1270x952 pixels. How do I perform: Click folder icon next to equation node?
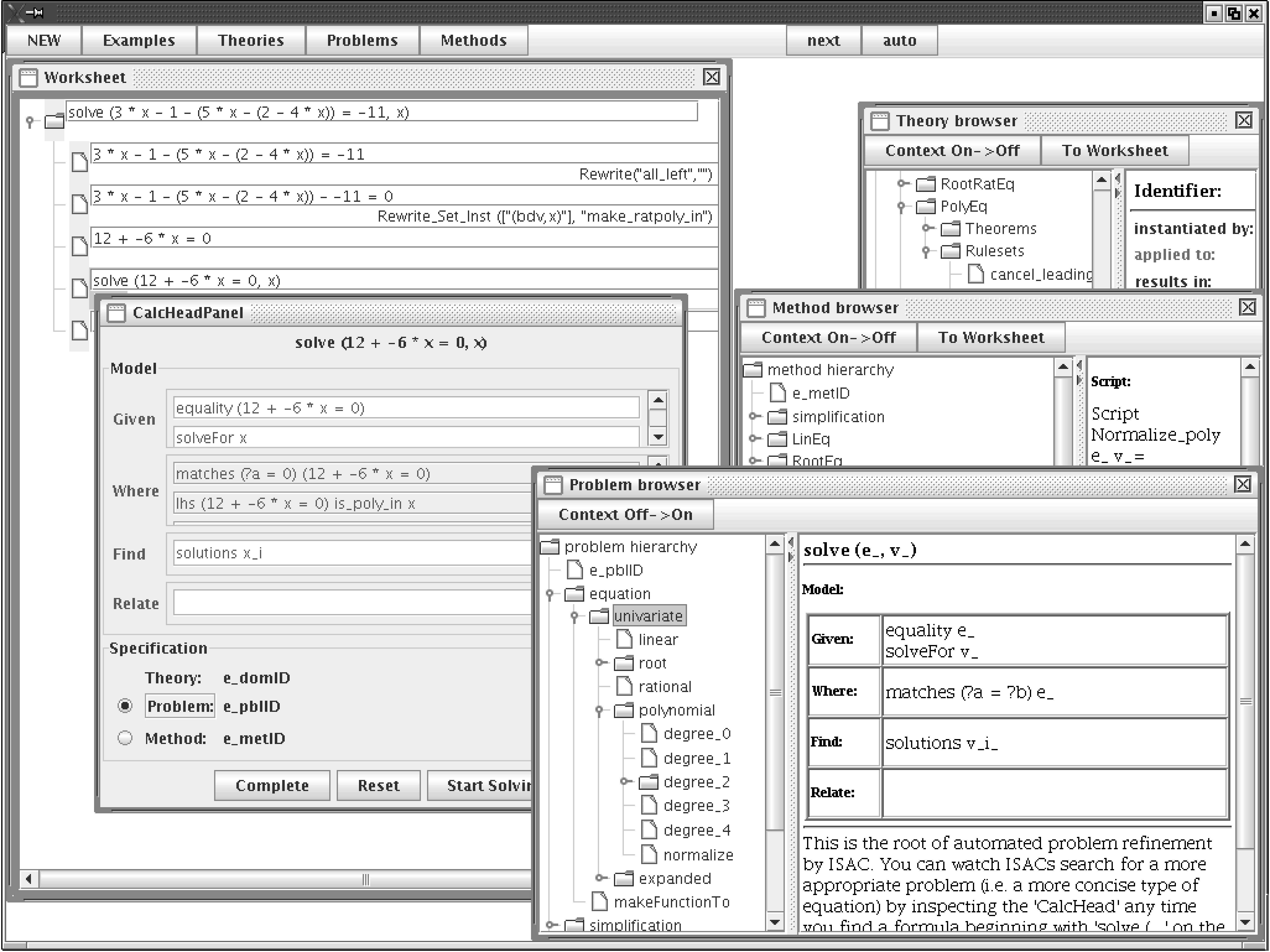[574, 594]
